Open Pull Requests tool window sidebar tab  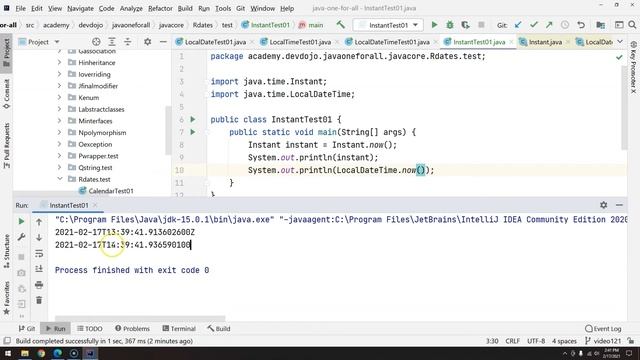tap(7, 146)
